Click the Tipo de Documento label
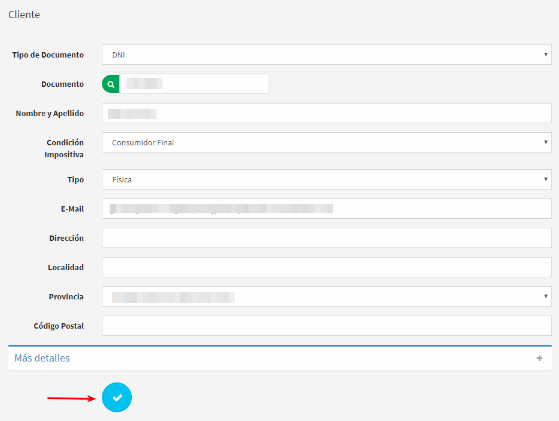The height and width of the screenshot is (421, 559). pos(48,55)
